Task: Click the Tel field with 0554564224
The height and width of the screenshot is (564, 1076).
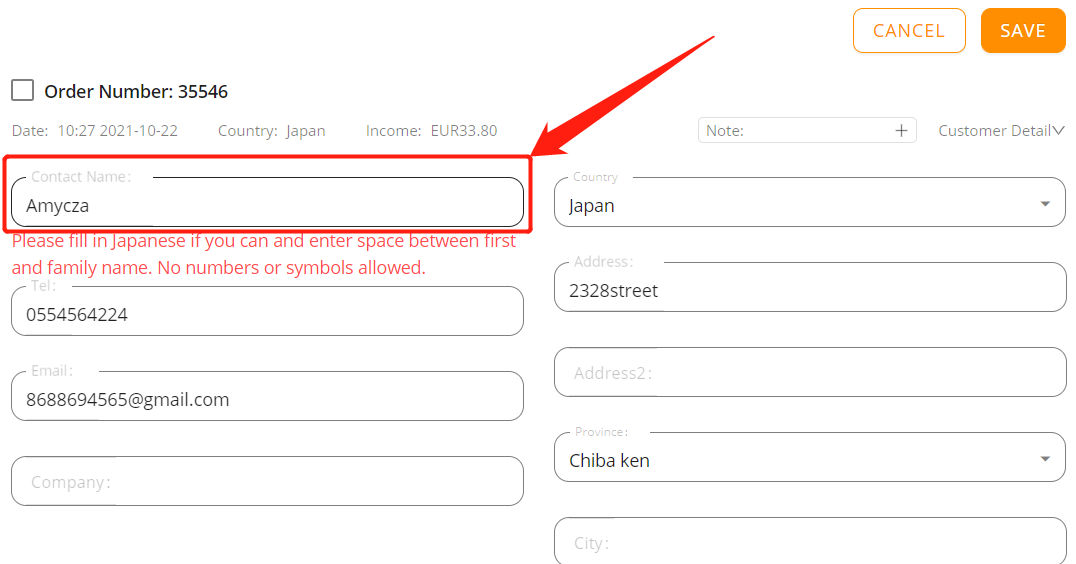Action: tap(268, 312)
